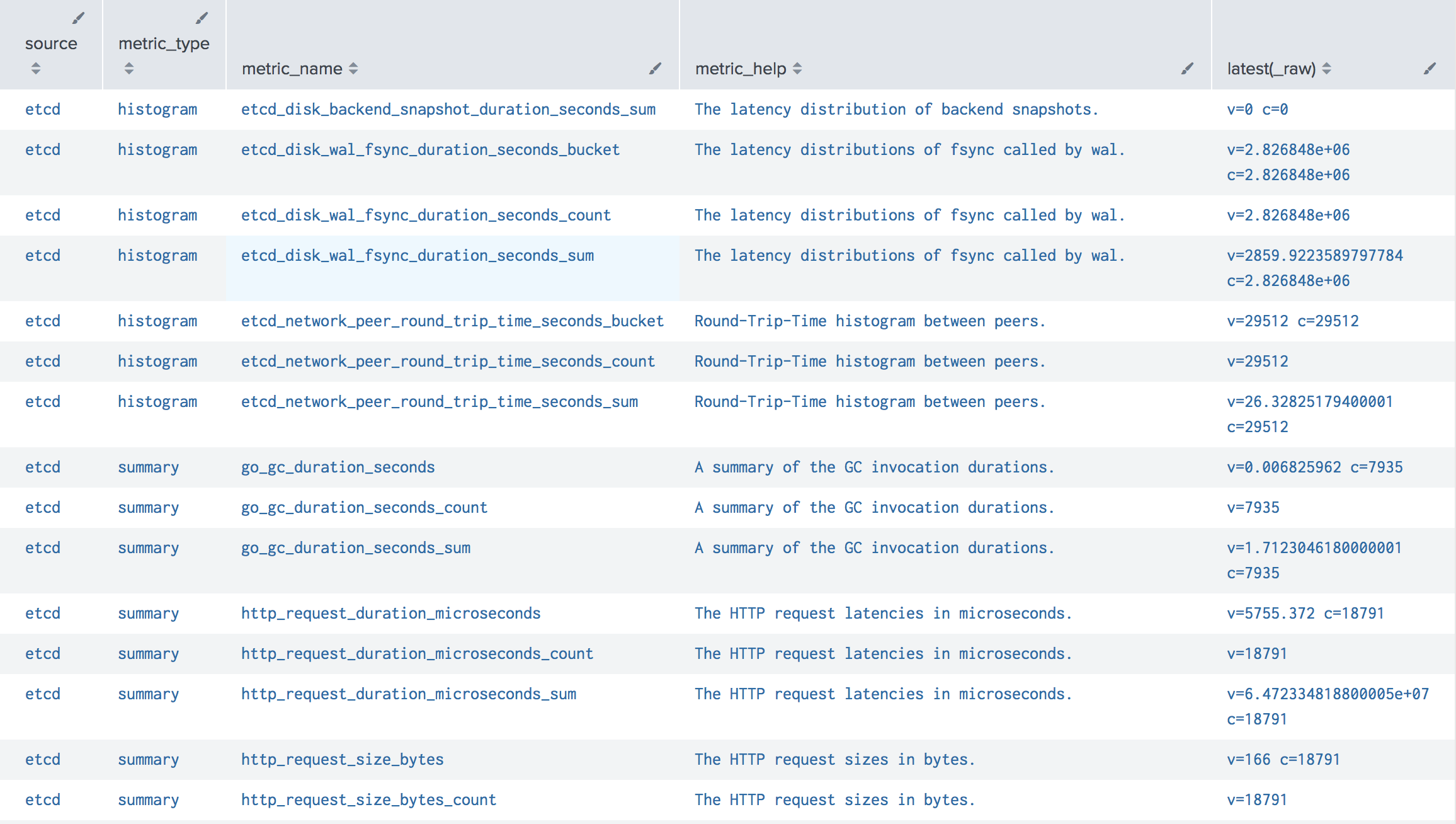Image resolution: width=1456 pixels, height=824 pixels.
Task: Select http_request_size_bytes metric name
Action: pos(343,760)
